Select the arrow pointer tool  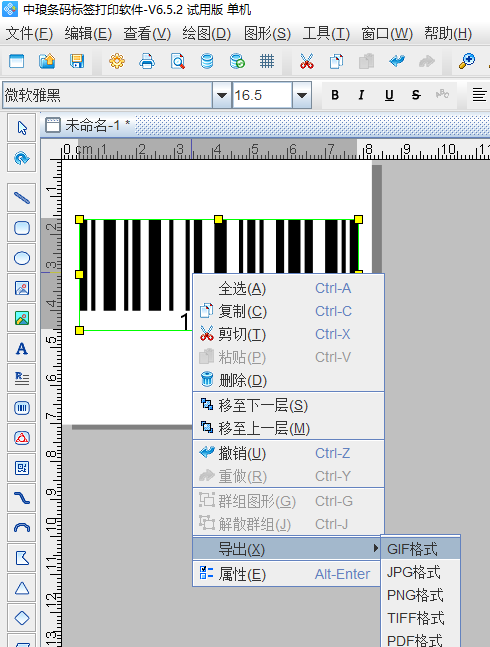click(22, 128)
